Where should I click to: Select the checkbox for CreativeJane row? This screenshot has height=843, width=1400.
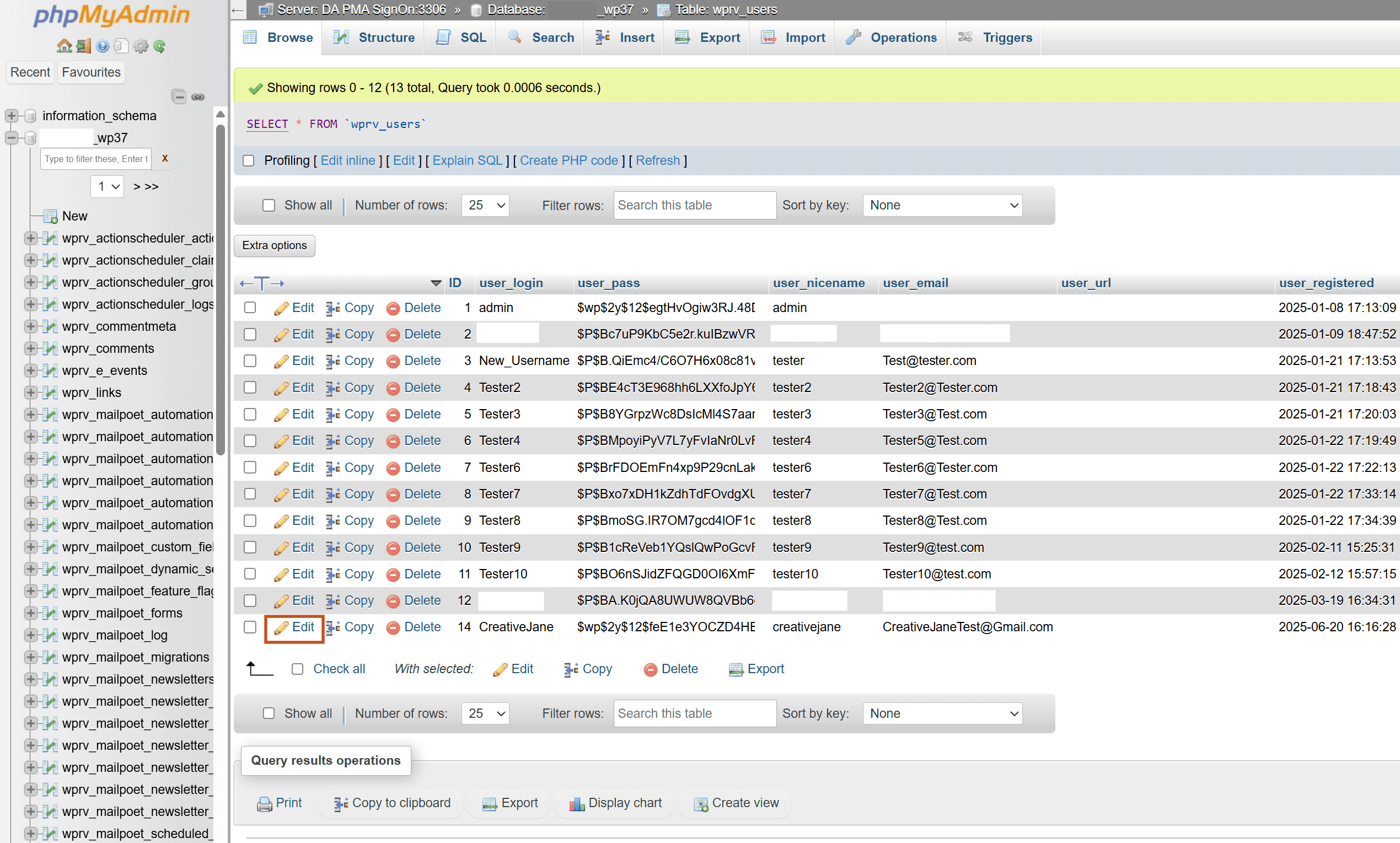(250, 628)
